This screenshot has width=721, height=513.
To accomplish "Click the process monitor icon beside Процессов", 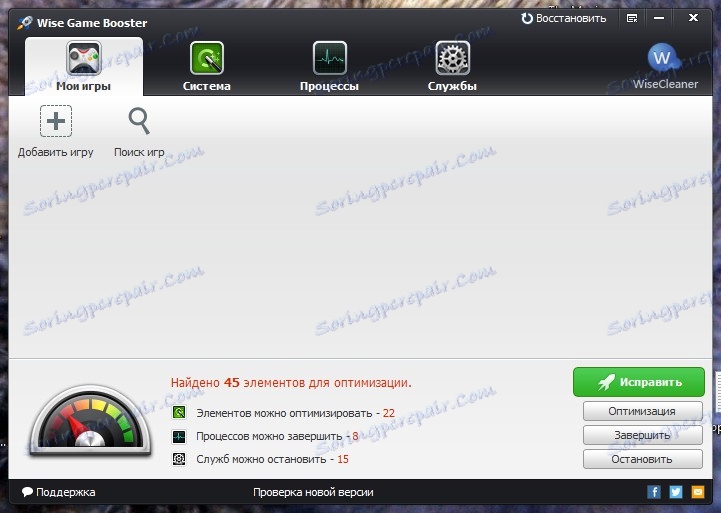I will coord(179,436).
